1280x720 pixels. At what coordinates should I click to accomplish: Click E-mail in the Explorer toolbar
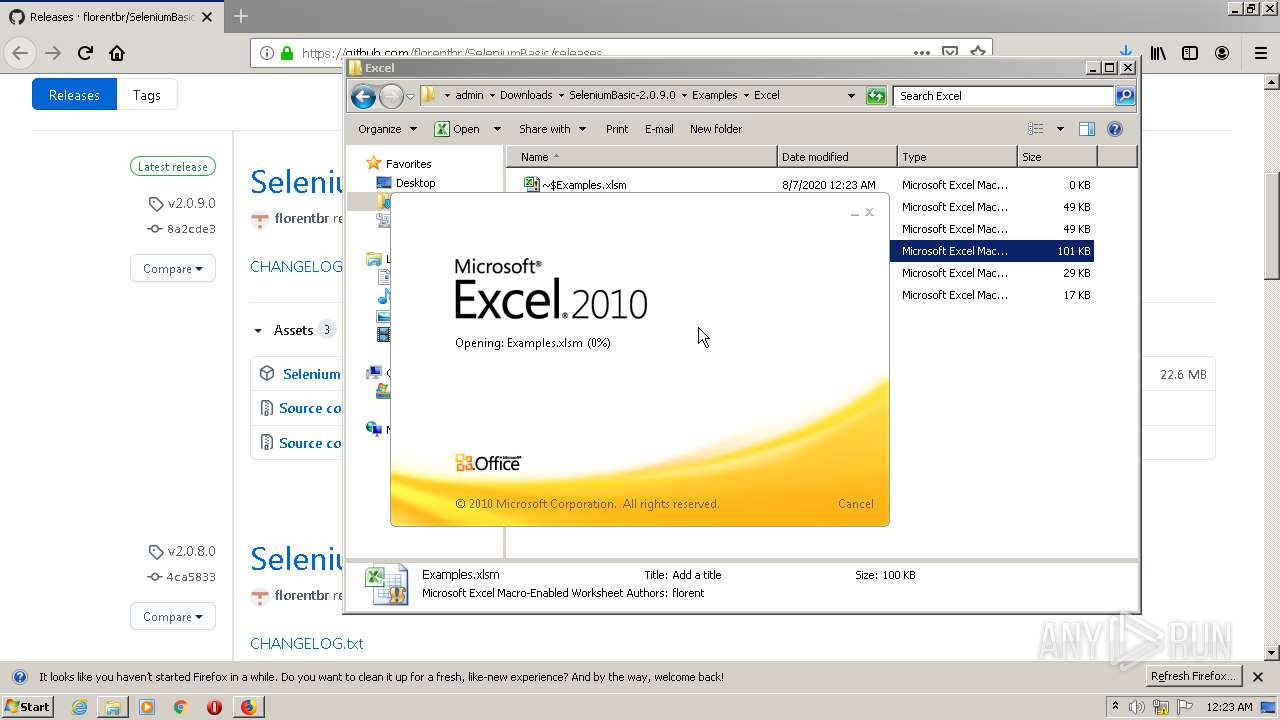(659, 129)
